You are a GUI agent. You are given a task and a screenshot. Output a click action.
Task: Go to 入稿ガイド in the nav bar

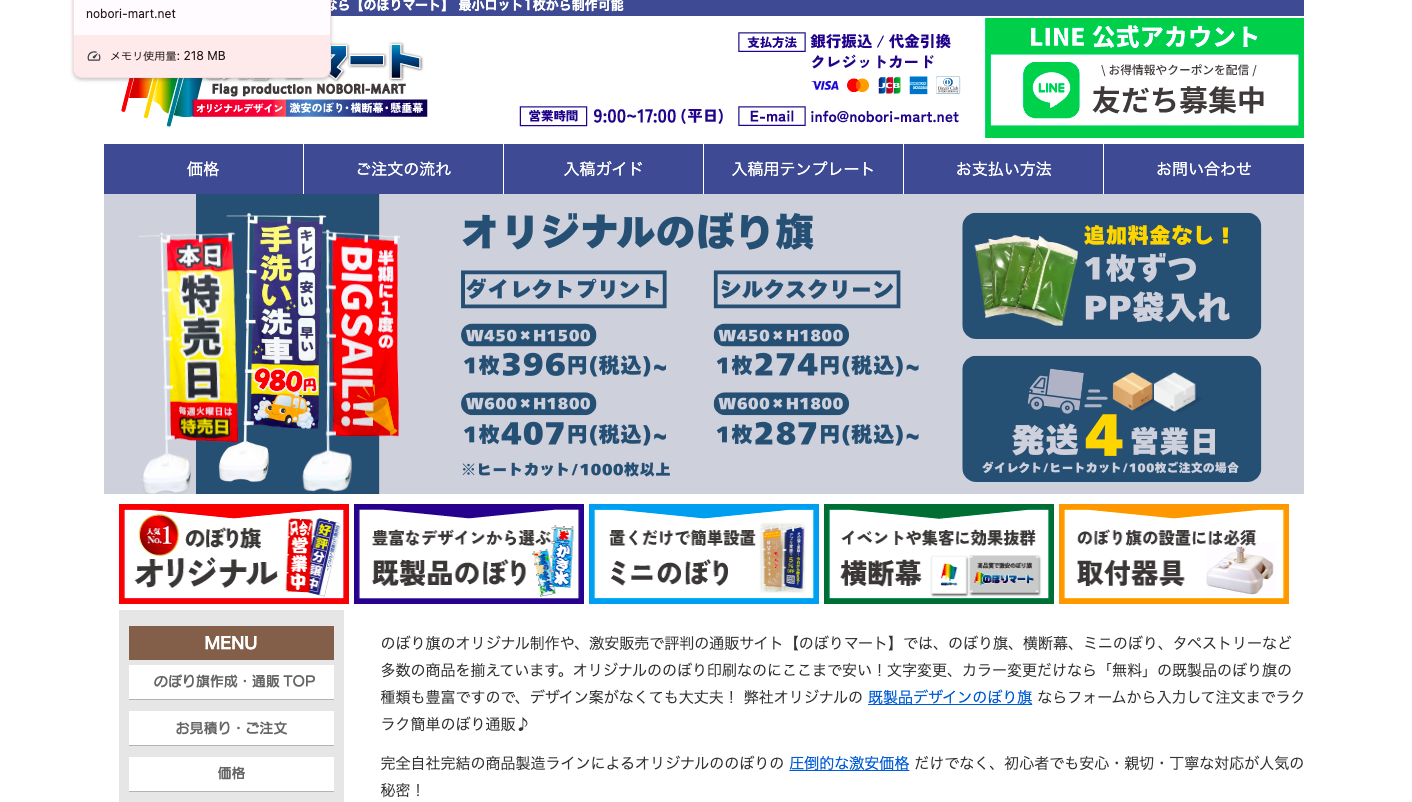tap(603, 169)
